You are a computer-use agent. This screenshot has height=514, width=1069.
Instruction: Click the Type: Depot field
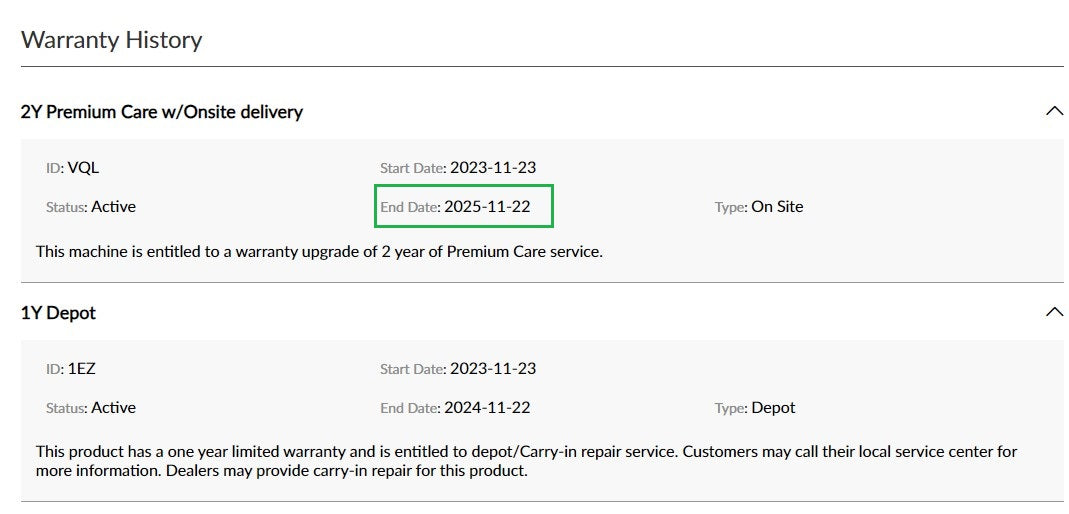point(755,408)
